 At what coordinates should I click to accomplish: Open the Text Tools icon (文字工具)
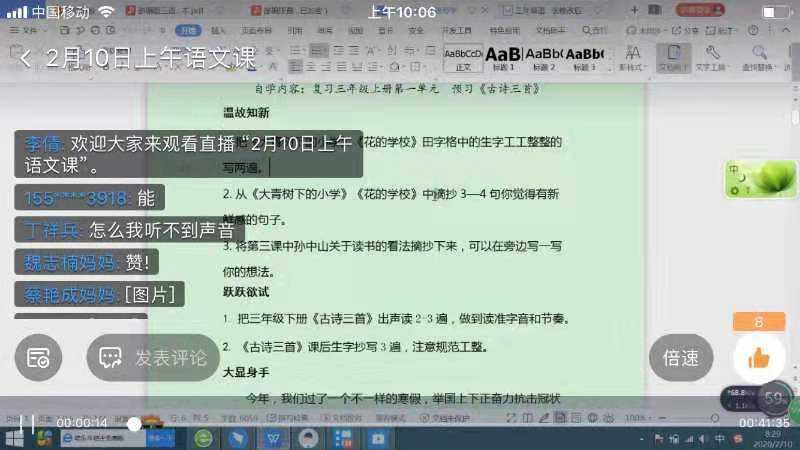(711, 57)
